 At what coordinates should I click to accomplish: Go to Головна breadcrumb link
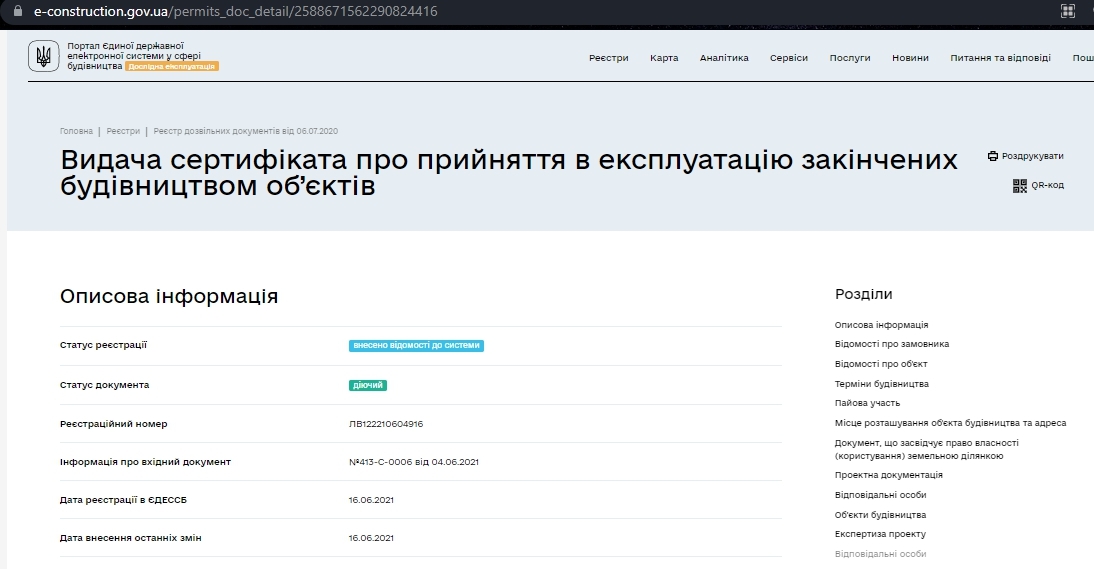[x=76, y=131]
